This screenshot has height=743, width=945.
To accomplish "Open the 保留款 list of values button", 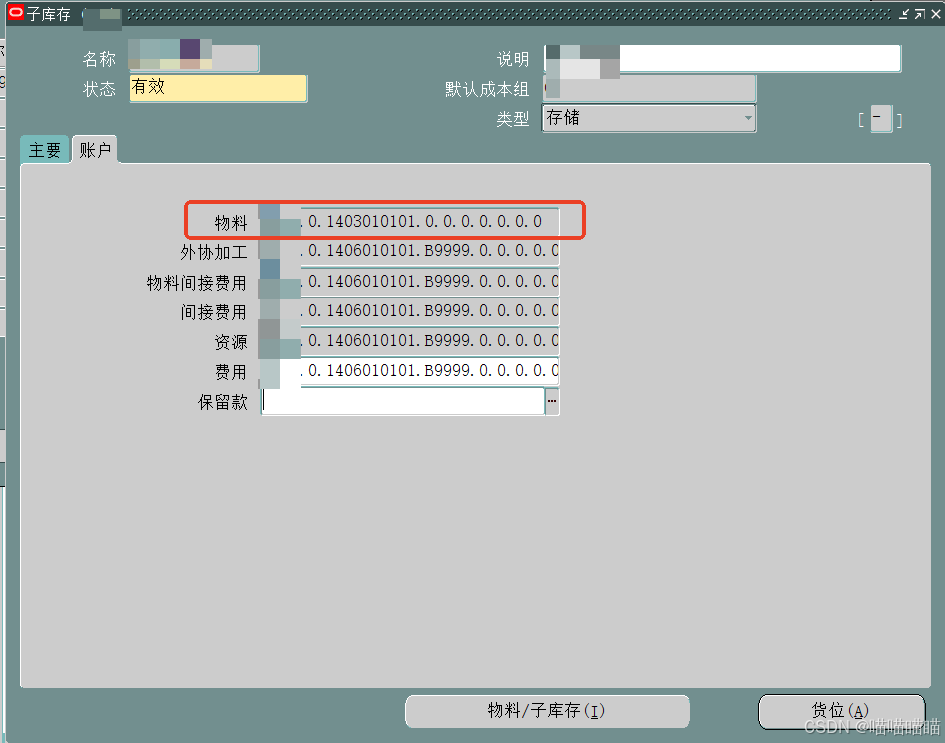I will click(x=552, y=401).
